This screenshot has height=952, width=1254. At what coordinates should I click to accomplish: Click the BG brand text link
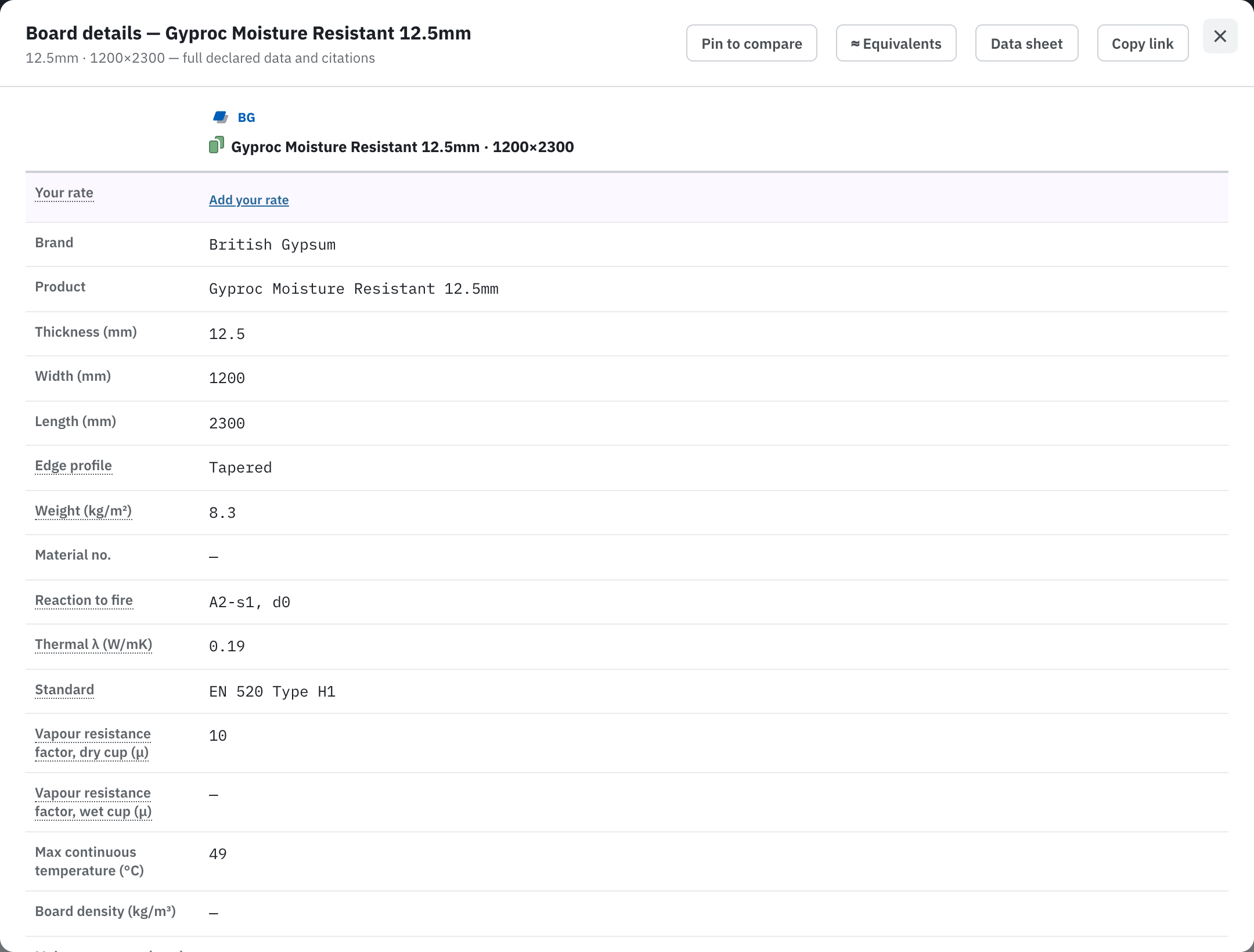click(246, 117)
